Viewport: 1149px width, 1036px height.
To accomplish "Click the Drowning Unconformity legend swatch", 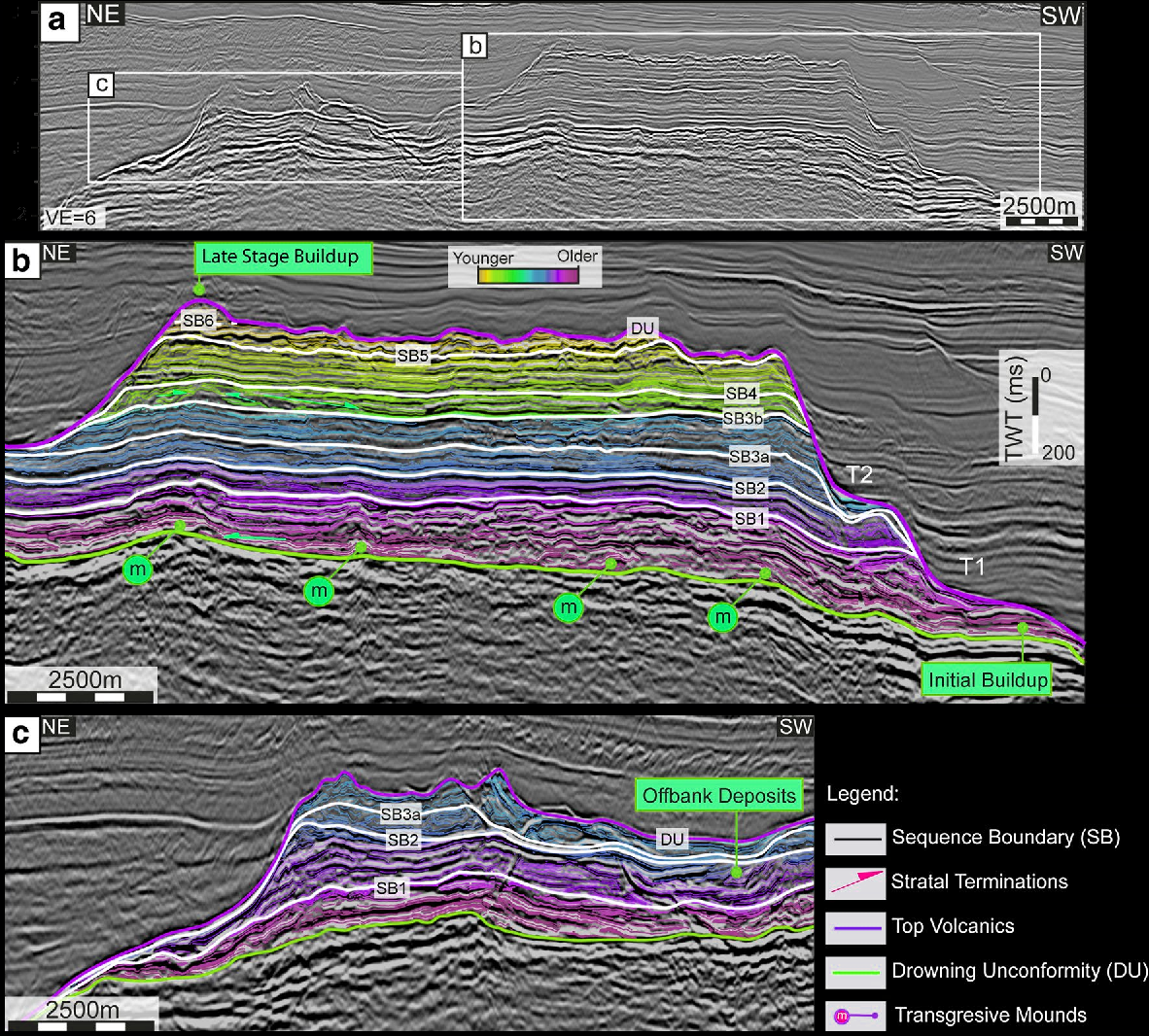I will [854, 971].
